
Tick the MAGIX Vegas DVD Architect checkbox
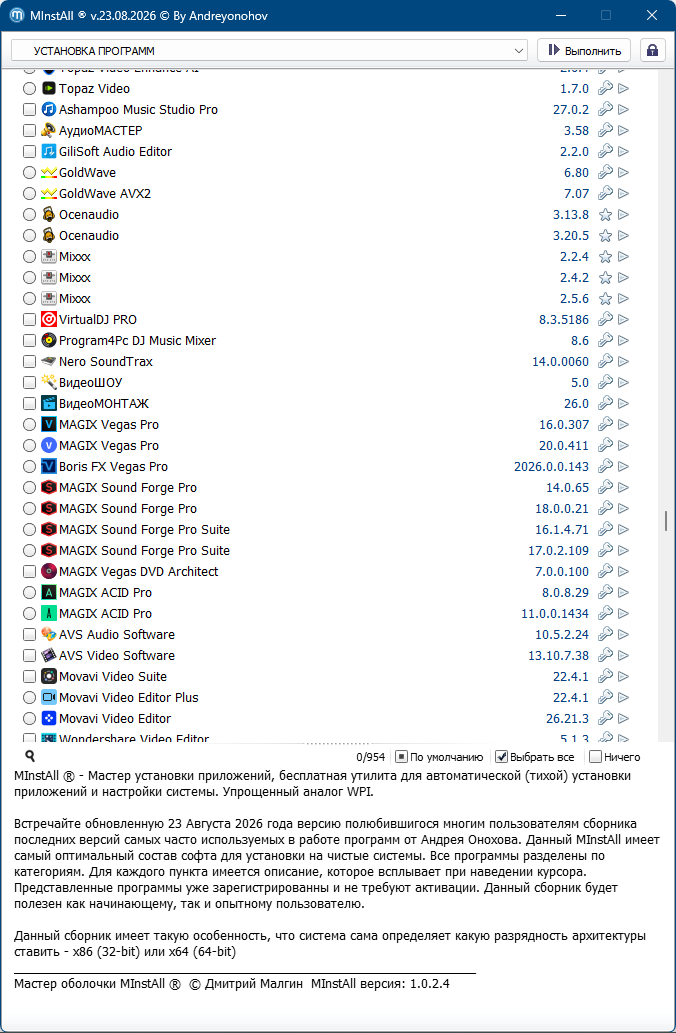click(30, 571)
